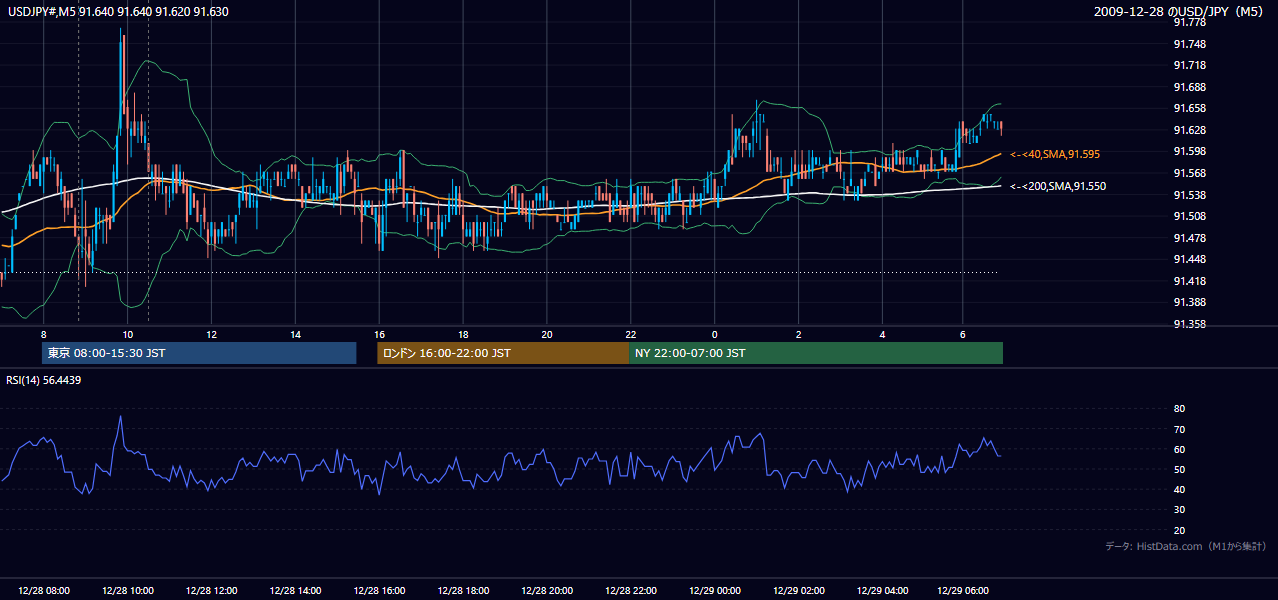Click price axis value 91.478
1278x600 pixels.
[1189, 238]
